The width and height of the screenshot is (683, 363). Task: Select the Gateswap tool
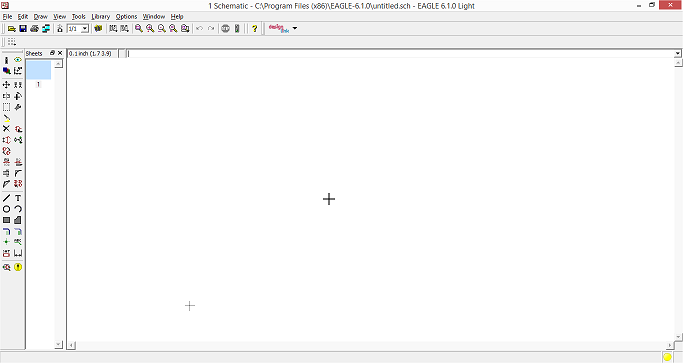pyautogui.click(x=7, y=151)
